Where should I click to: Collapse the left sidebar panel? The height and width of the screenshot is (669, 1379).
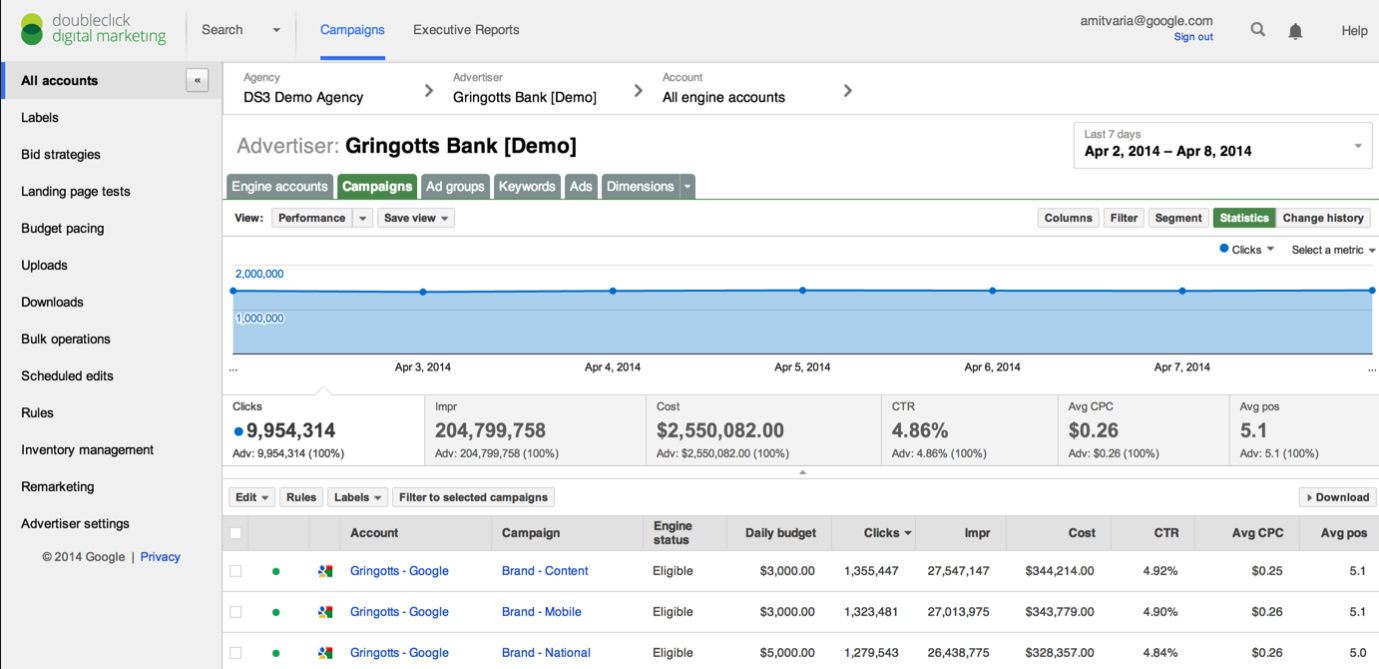point(197,81)
